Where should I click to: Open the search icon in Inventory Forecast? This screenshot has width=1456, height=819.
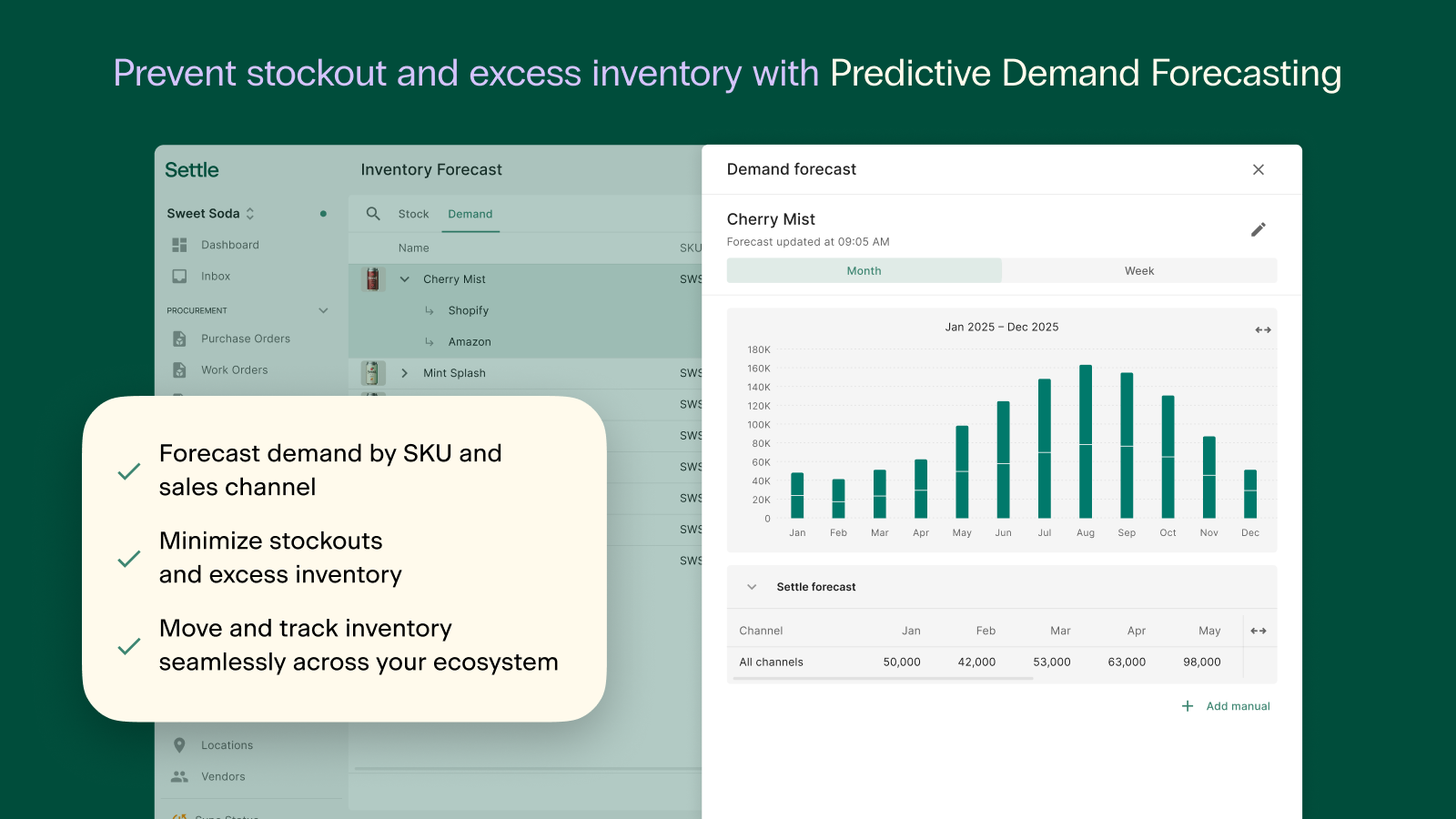[x=373, y=214]
